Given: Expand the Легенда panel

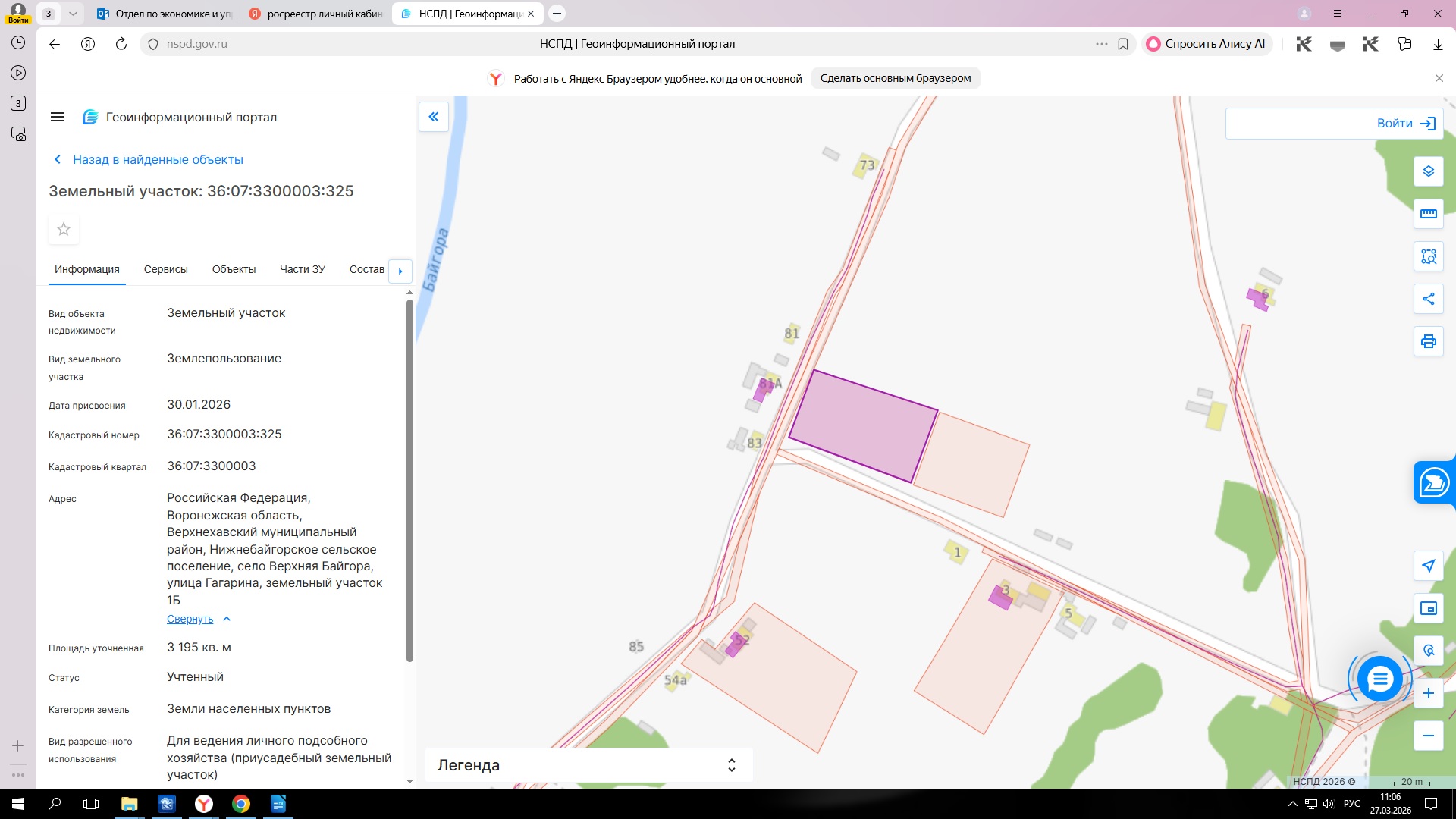Looking at the screenshot, I should pos(588,765).
